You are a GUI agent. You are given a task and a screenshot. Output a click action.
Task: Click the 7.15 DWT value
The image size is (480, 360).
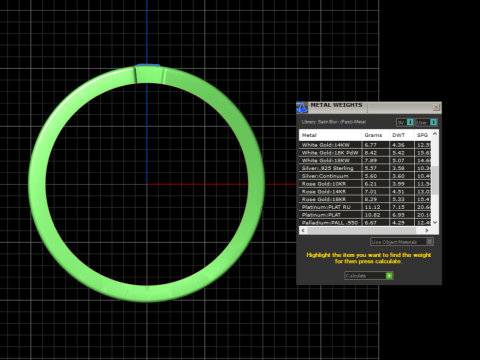(x=398, y=207)
